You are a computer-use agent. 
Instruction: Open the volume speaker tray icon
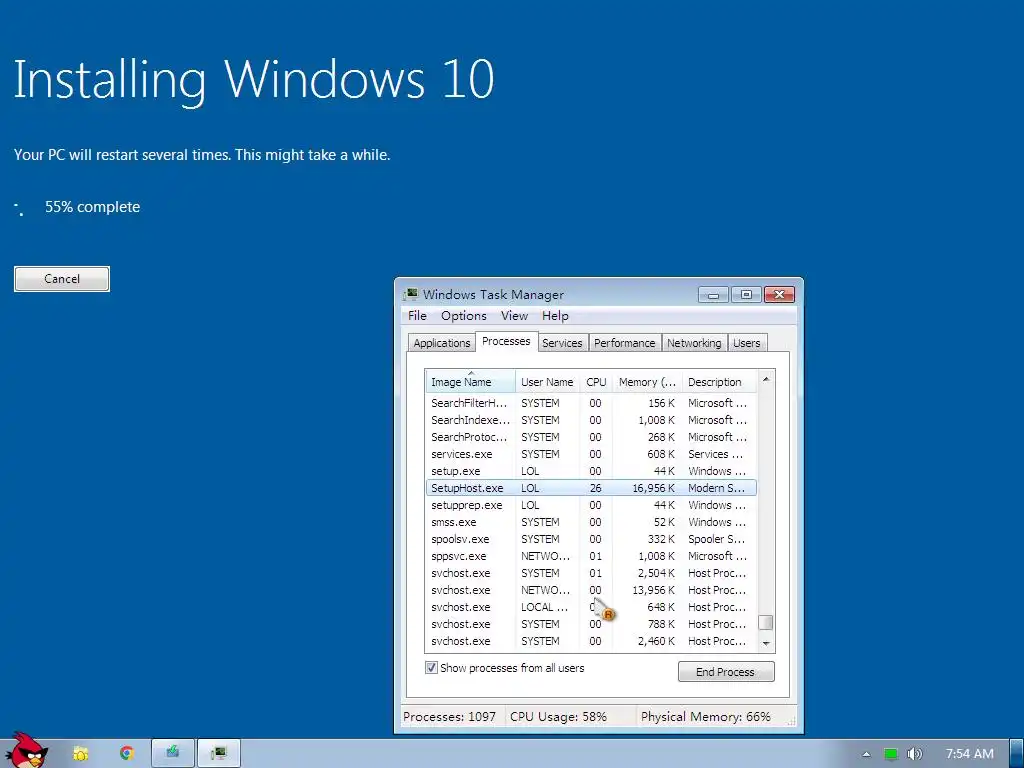pyautogui.click(x=915, y=754)
